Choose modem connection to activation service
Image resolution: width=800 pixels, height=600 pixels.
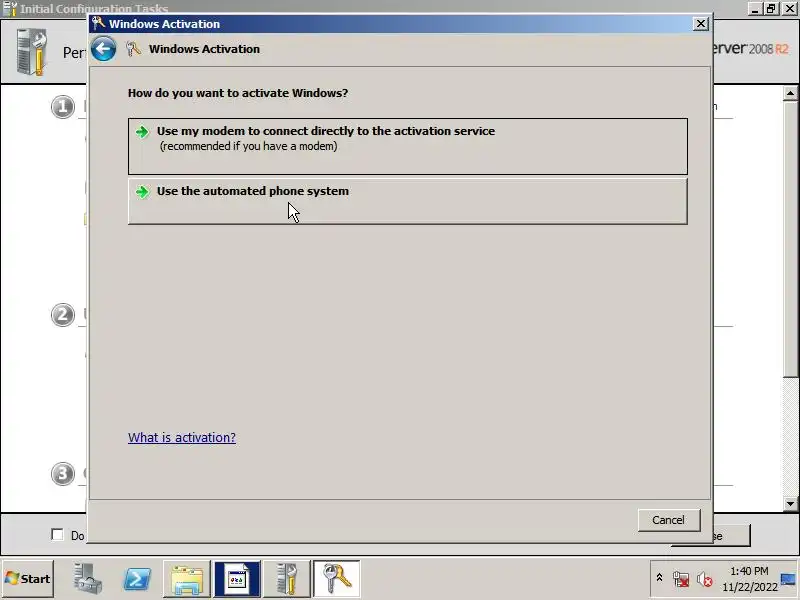coord(408,146)
